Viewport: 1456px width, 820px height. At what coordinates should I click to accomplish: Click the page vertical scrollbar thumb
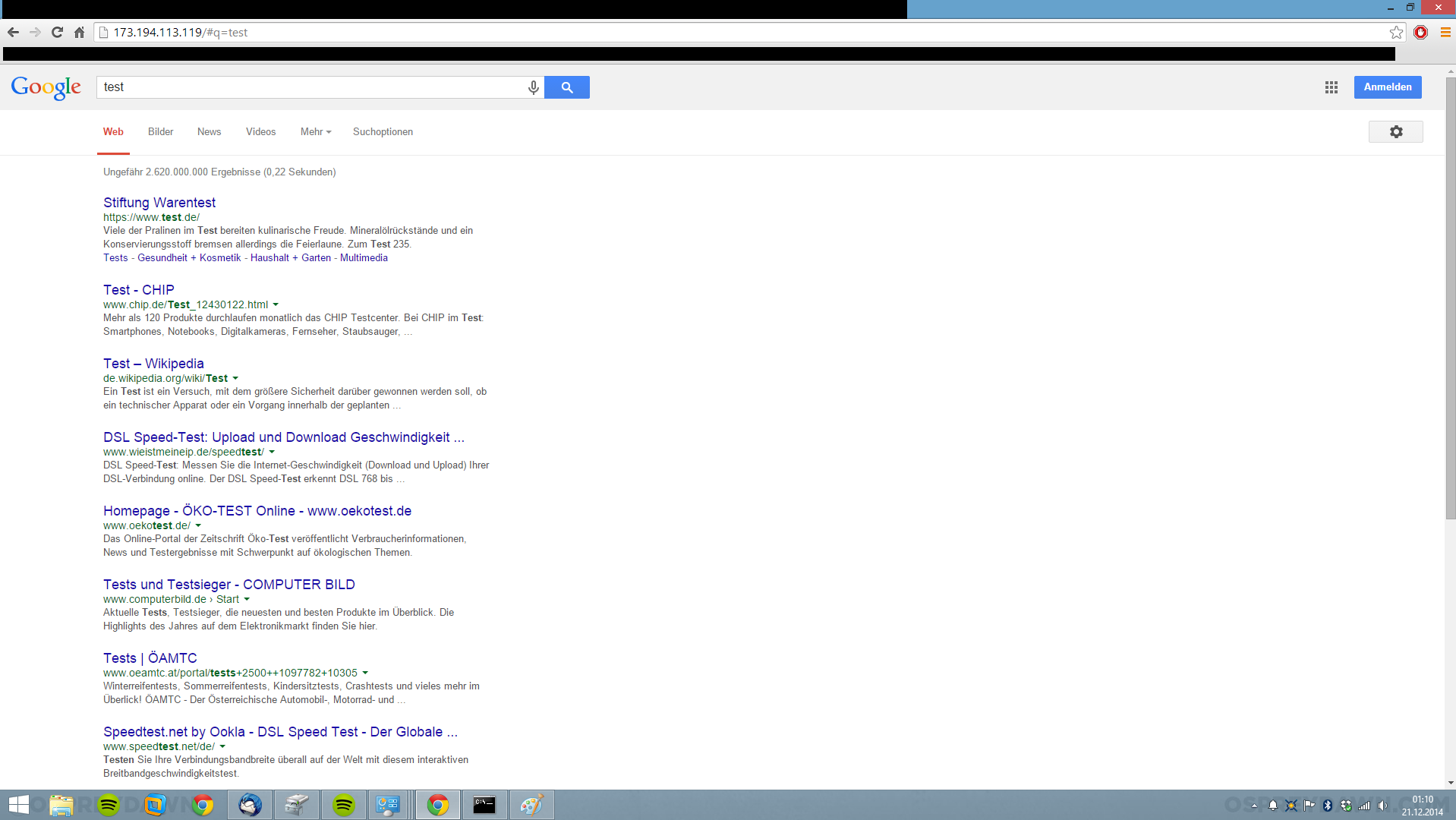click(x=1451, y=298)
